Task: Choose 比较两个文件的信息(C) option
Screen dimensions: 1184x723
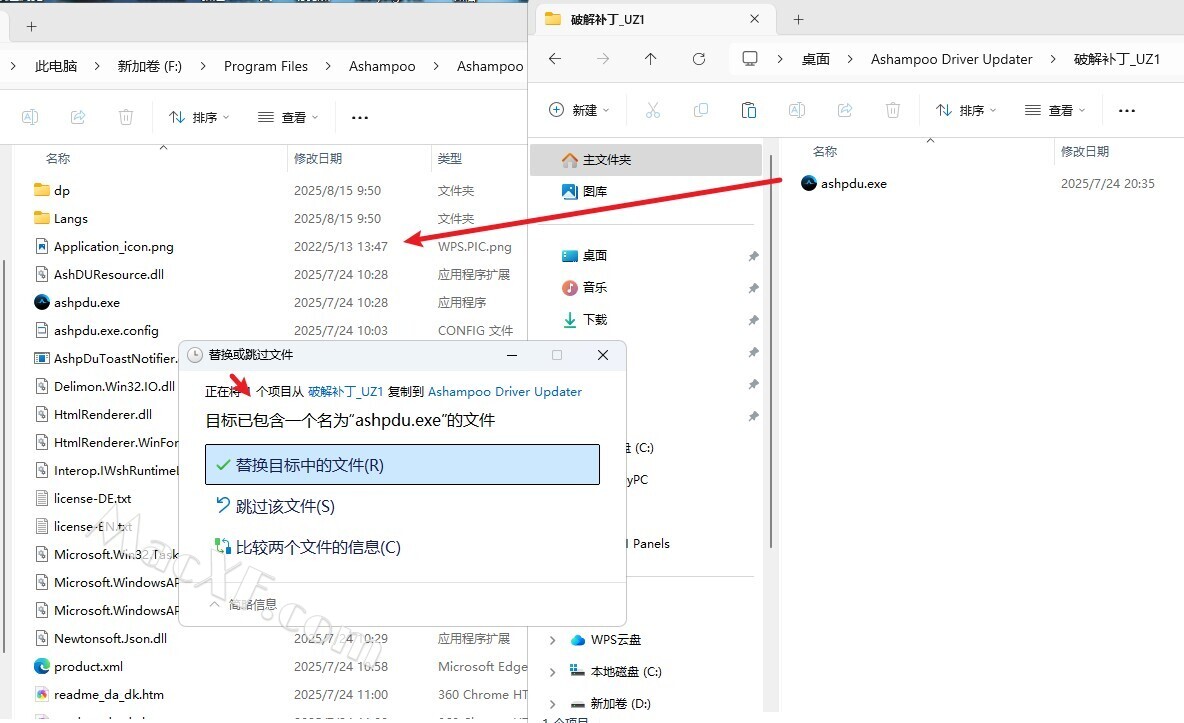Action: [x=308, y=547]
